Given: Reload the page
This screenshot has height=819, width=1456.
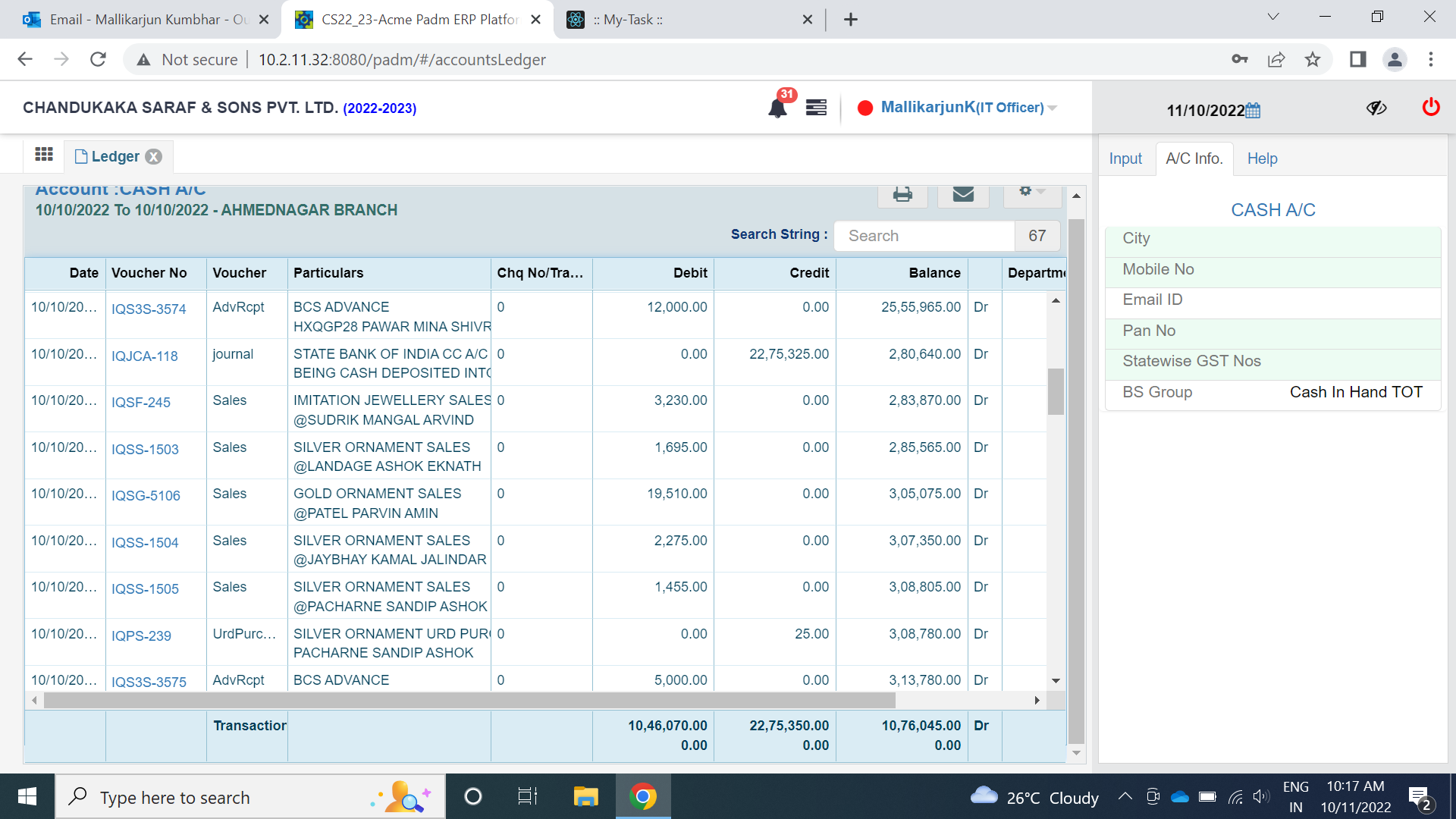Looking at the screenshot, I should pos(98,59).
